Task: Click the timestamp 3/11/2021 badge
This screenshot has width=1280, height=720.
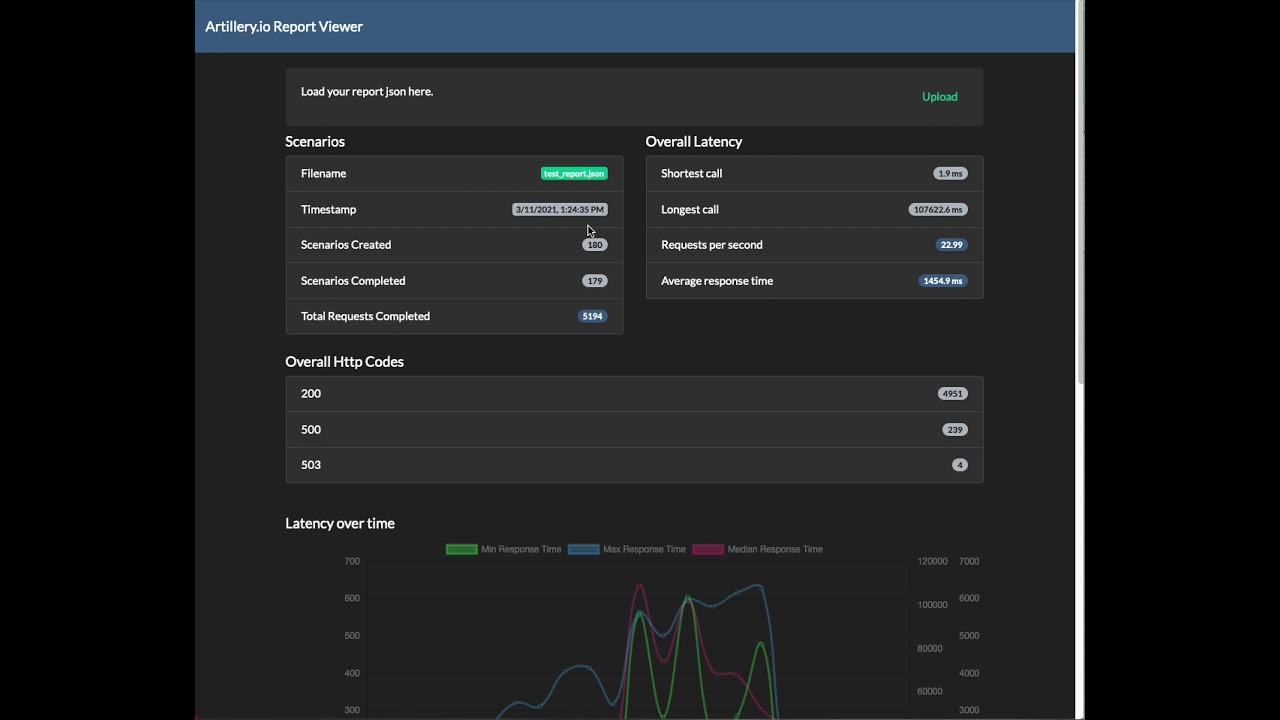Action: [x=560, y=210]
